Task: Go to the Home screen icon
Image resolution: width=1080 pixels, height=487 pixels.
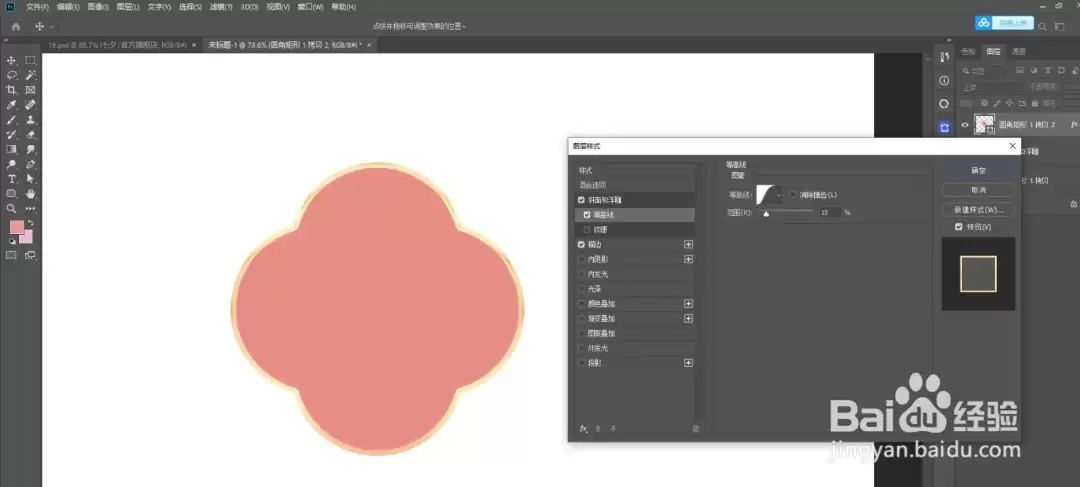Action: tap(16, 27)
